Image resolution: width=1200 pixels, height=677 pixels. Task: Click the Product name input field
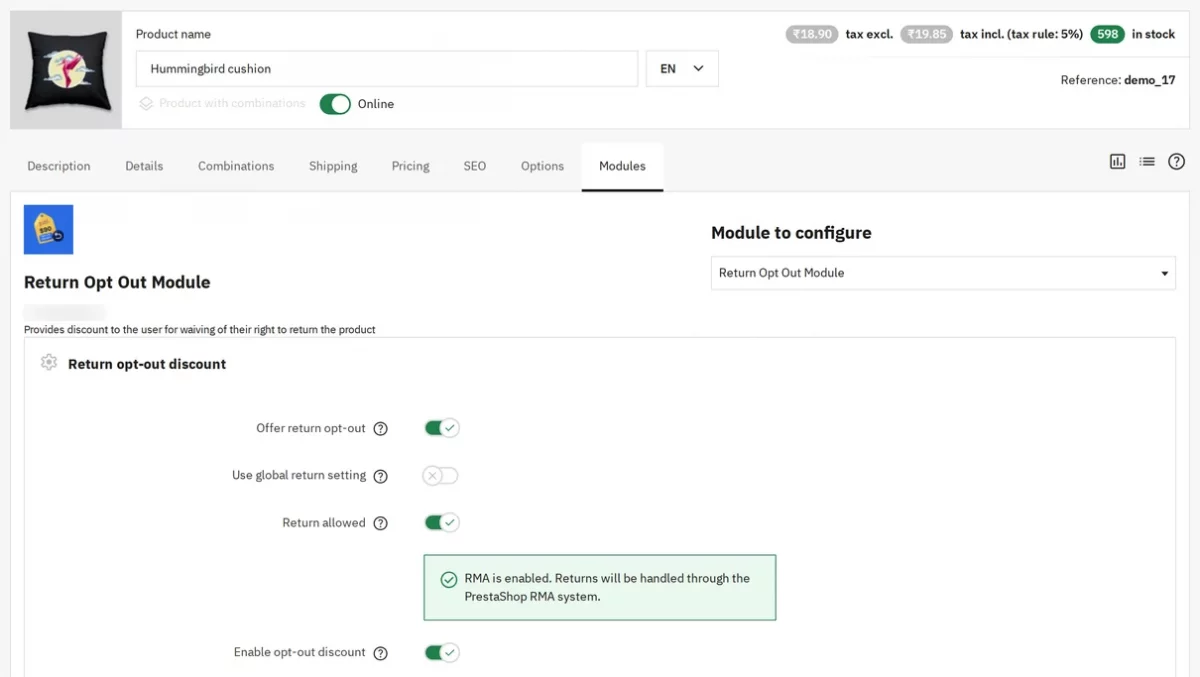(x=387, y=69)
